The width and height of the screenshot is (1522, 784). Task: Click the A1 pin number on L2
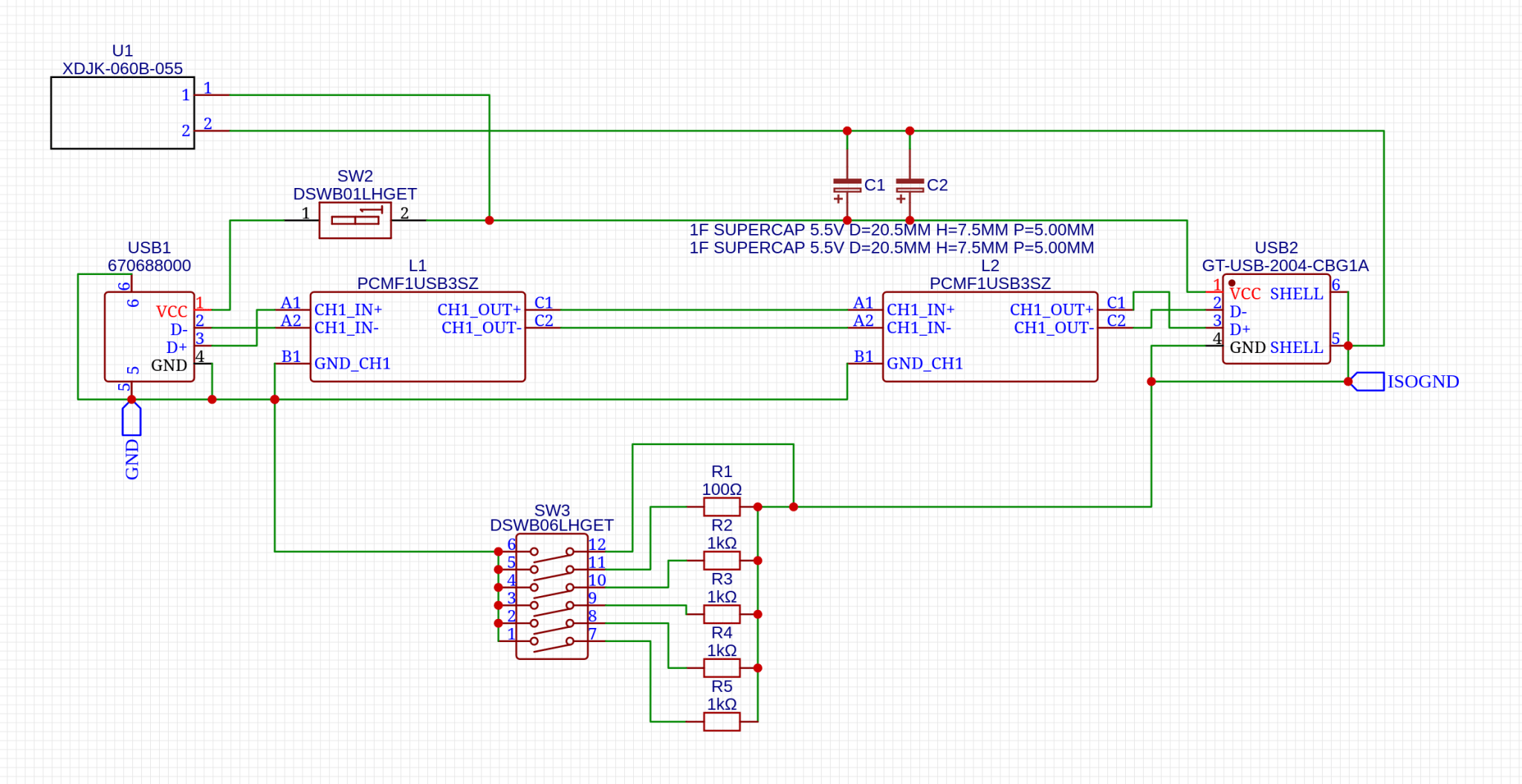(863, 302)
